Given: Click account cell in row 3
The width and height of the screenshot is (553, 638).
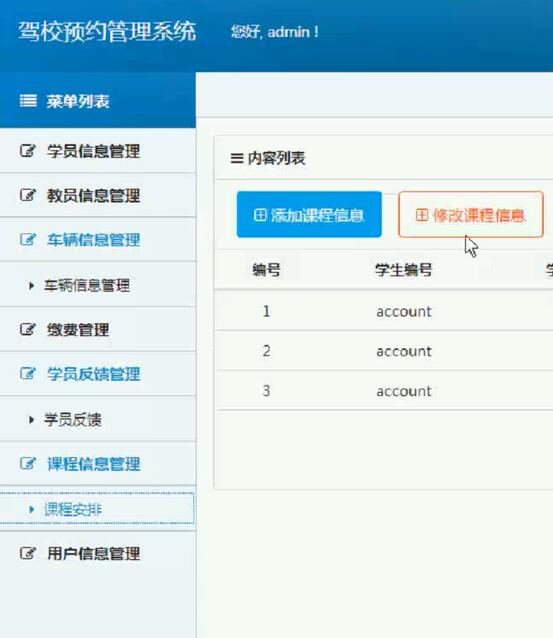Looking at the screenshot, I should point(404,391).
